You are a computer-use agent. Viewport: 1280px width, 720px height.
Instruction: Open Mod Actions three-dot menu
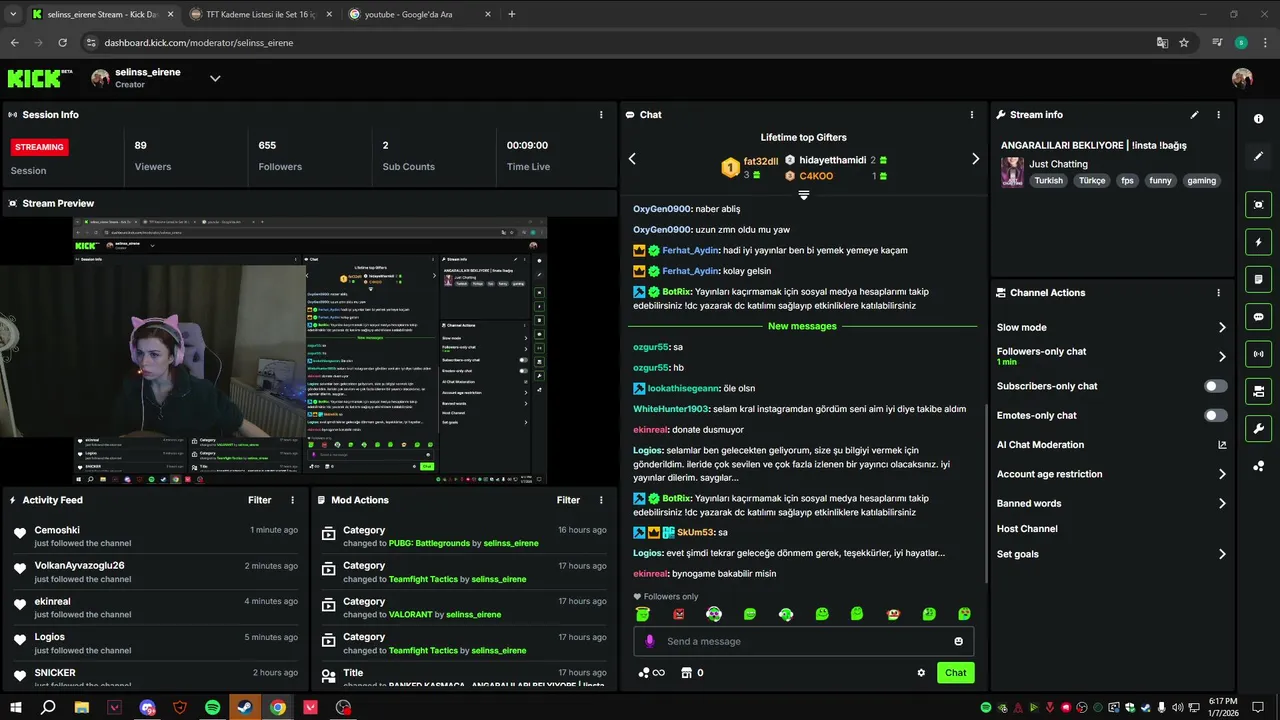point(601,500)
